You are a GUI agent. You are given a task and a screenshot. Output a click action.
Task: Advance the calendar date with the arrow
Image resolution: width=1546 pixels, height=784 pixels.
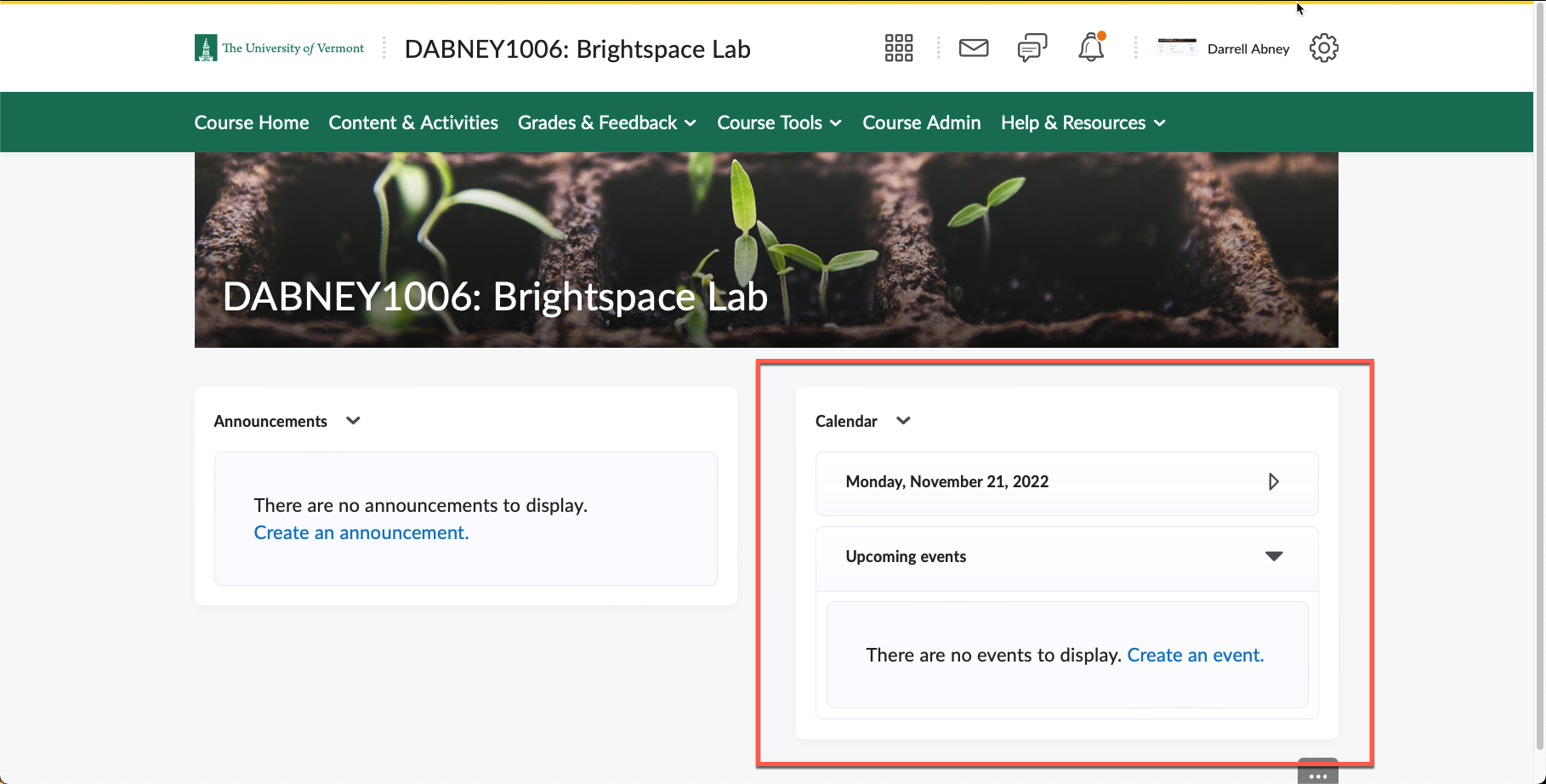(x=1273, y=481)
